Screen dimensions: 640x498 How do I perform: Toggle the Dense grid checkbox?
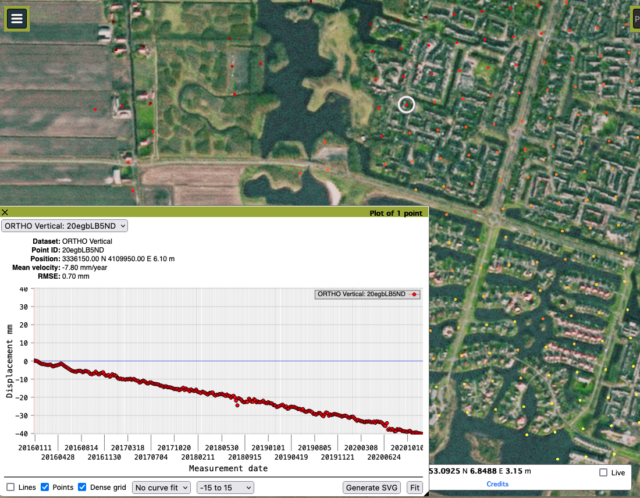click(82, 487)
